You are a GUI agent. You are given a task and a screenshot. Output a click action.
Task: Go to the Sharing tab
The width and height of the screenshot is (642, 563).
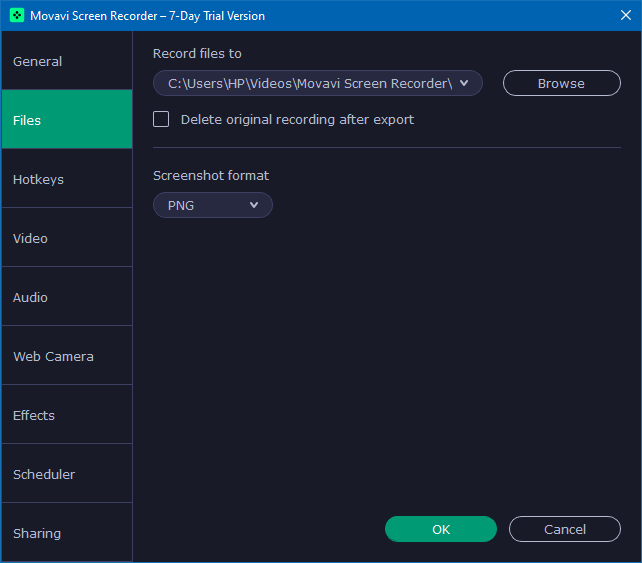point(67,532)
